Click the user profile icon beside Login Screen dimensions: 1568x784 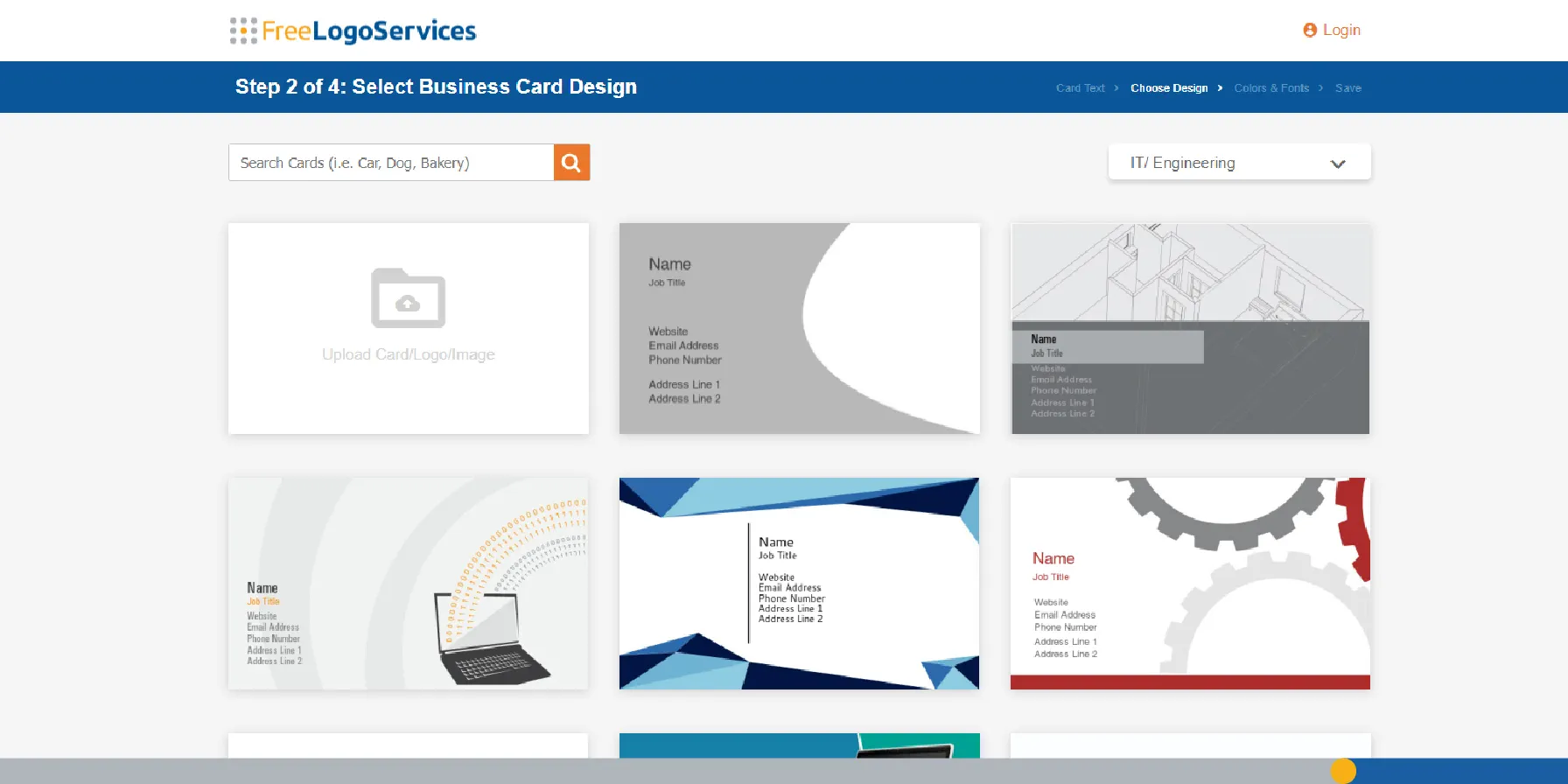[x=1310, y=31]
